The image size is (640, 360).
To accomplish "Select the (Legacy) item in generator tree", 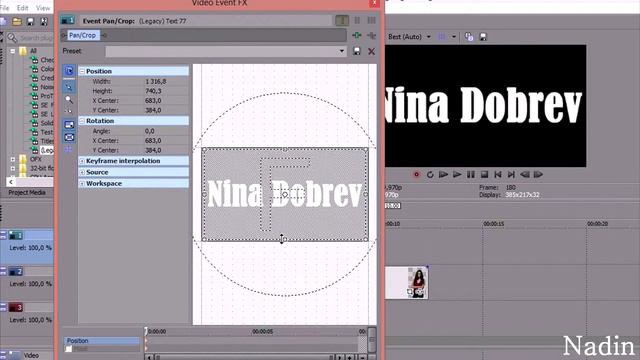I will 47,150.
